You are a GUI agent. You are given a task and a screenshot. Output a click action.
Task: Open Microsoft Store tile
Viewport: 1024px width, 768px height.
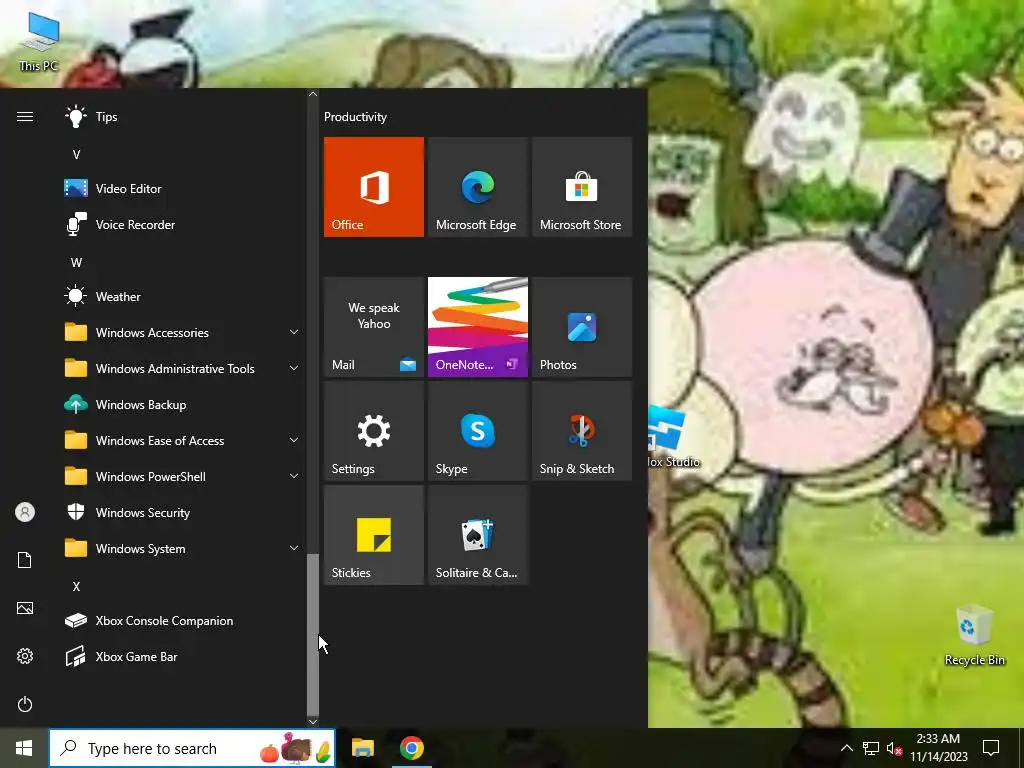582,187
